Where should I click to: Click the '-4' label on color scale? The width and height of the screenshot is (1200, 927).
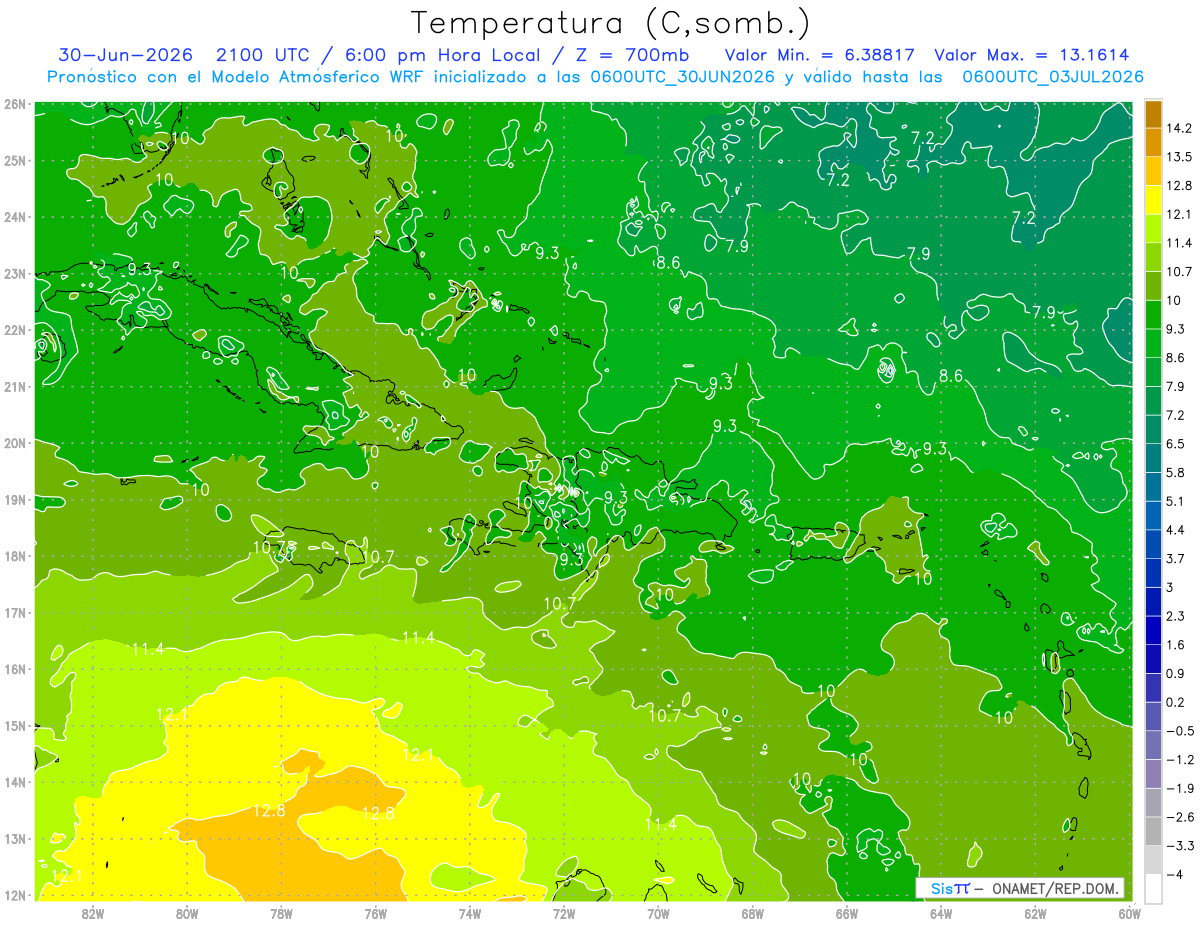[x=1174, y=874]
